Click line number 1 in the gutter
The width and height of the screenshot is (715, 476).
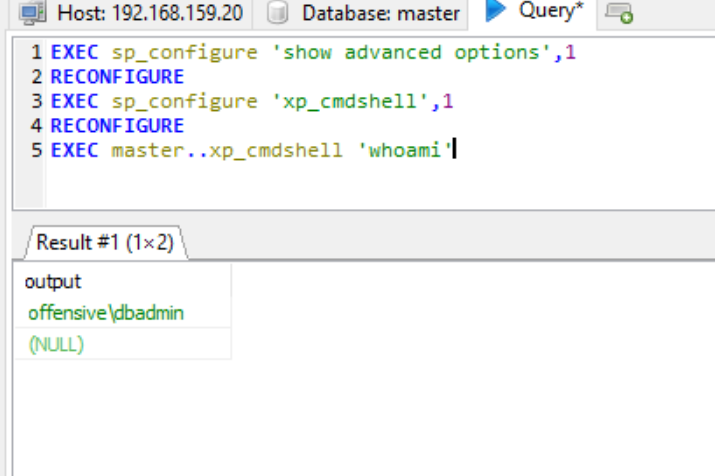[x=37, y=52]
